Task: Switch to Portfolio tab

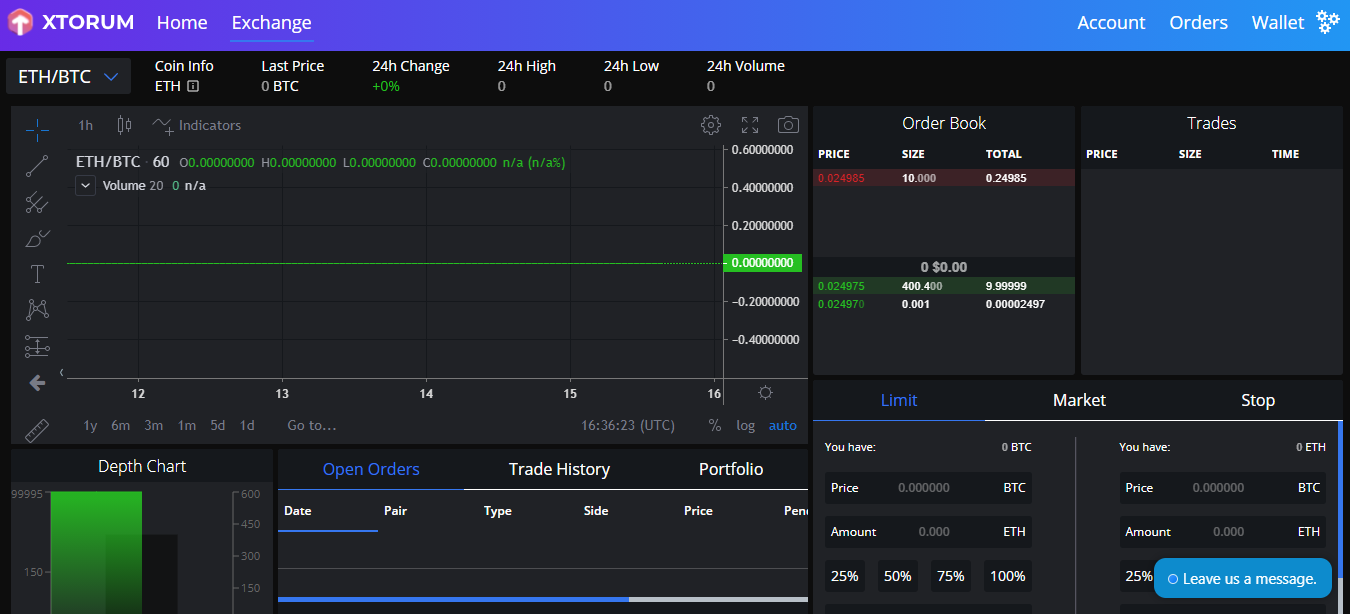Action: [x=731, y=469]
